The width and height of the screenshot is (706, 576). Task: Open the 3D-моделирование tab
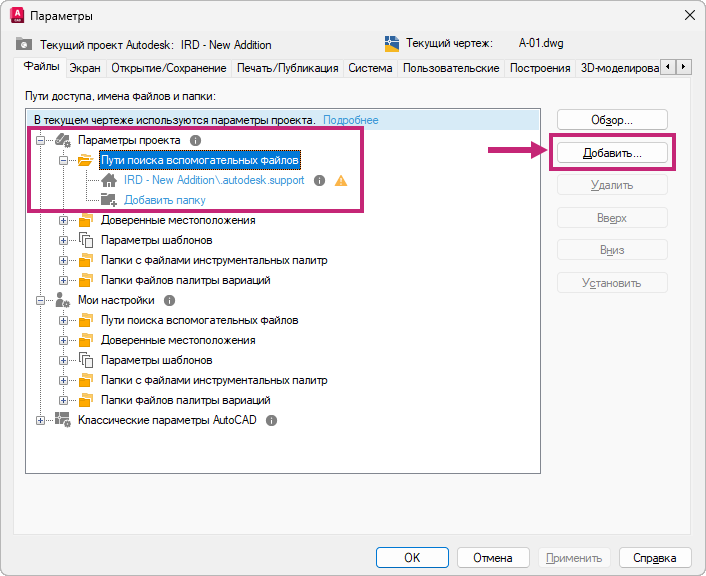(619, 68)
